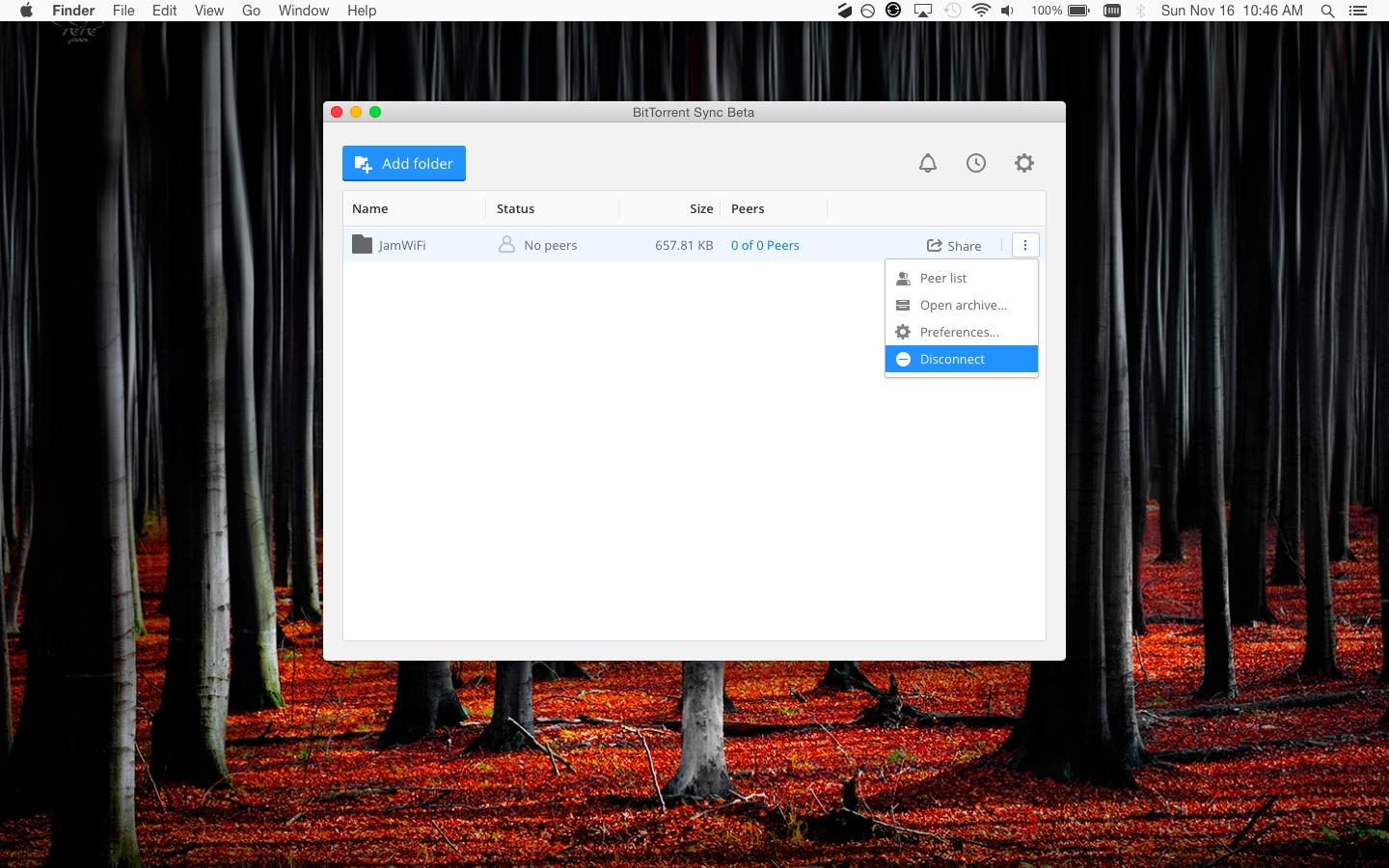The height and width of the screenshot is (868, 1389).
Task: Open the Go menu
Action: coord(252,11)
